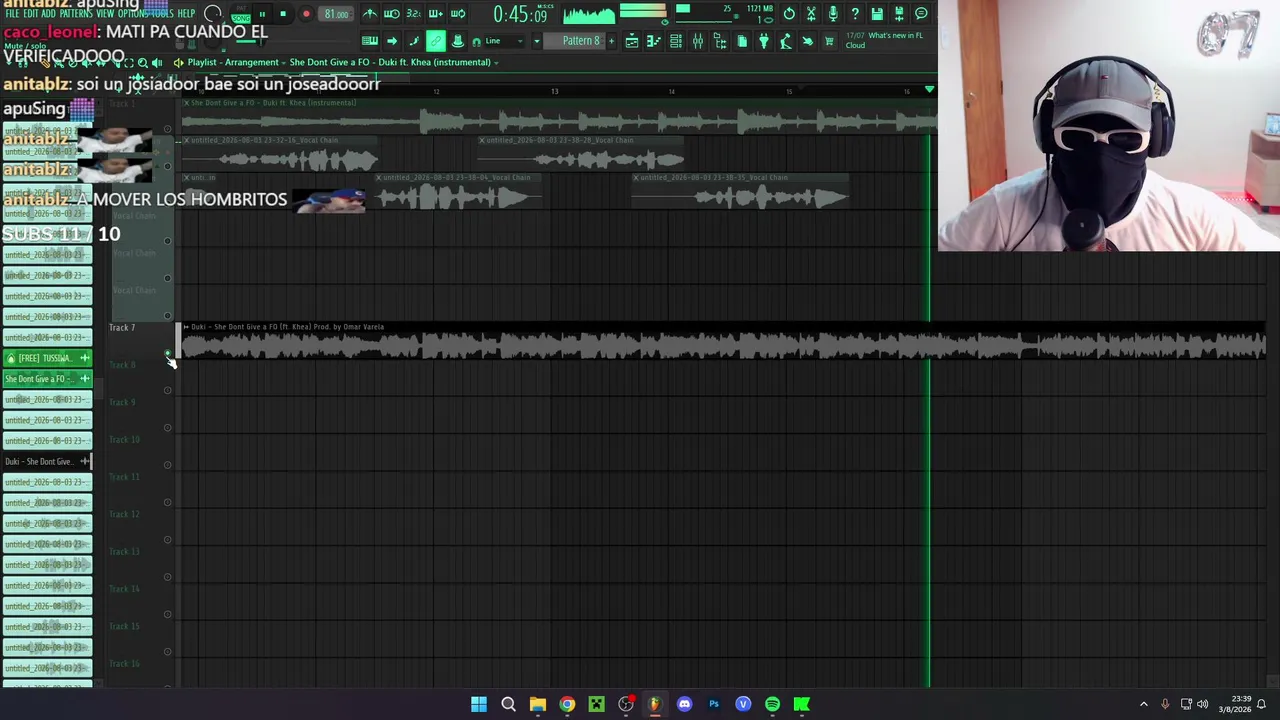
Task: Open Photoshop from taskbar
Action: (x=714, y=704)
